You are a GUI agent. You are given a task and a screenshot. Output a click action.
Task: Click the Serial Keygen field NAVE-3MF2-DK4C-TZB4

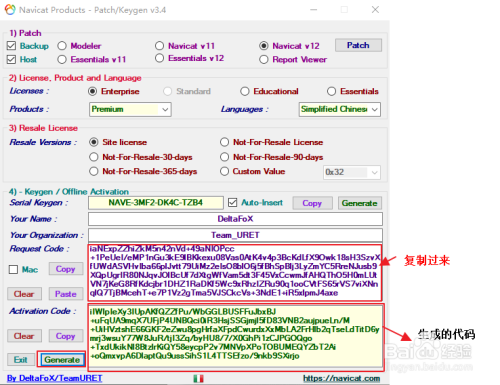tap(156, 203)
